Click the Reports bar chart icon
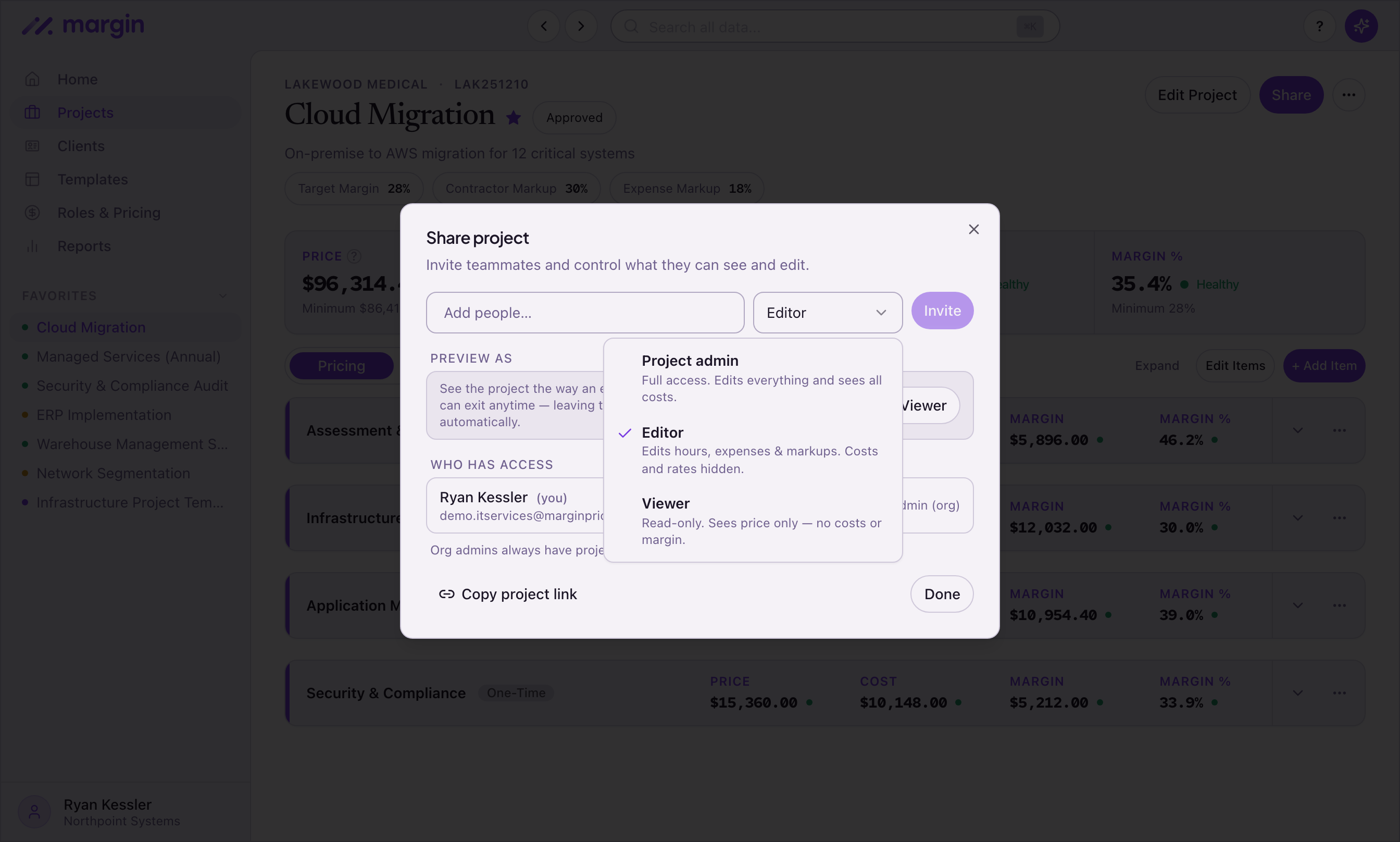 pos(32,246)
